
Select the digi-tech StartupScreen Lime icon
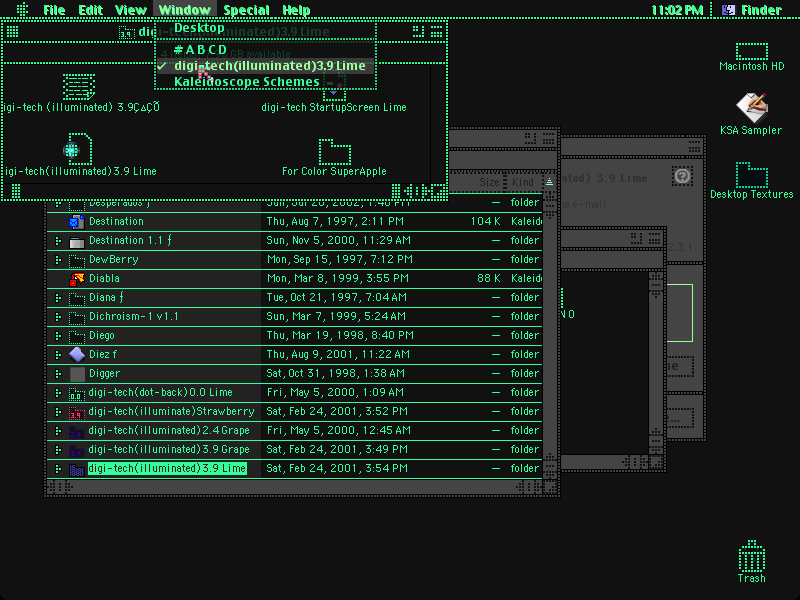[x=334, y=87]
